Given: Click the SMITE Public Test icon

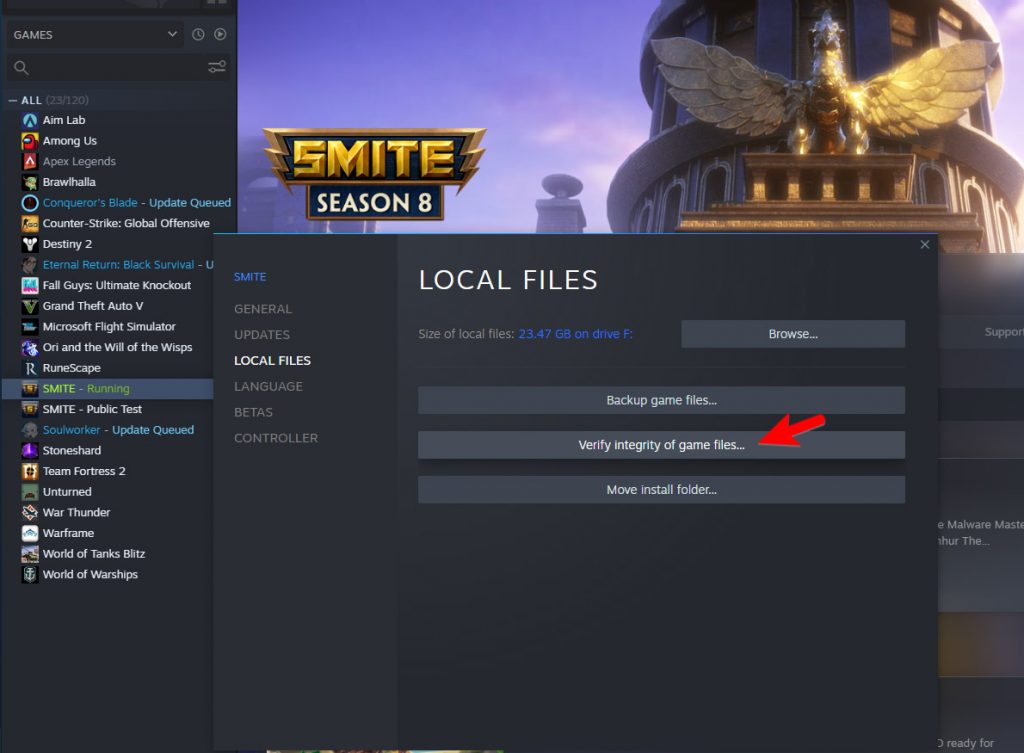Looking at the screenshot, I should (29, 409).
